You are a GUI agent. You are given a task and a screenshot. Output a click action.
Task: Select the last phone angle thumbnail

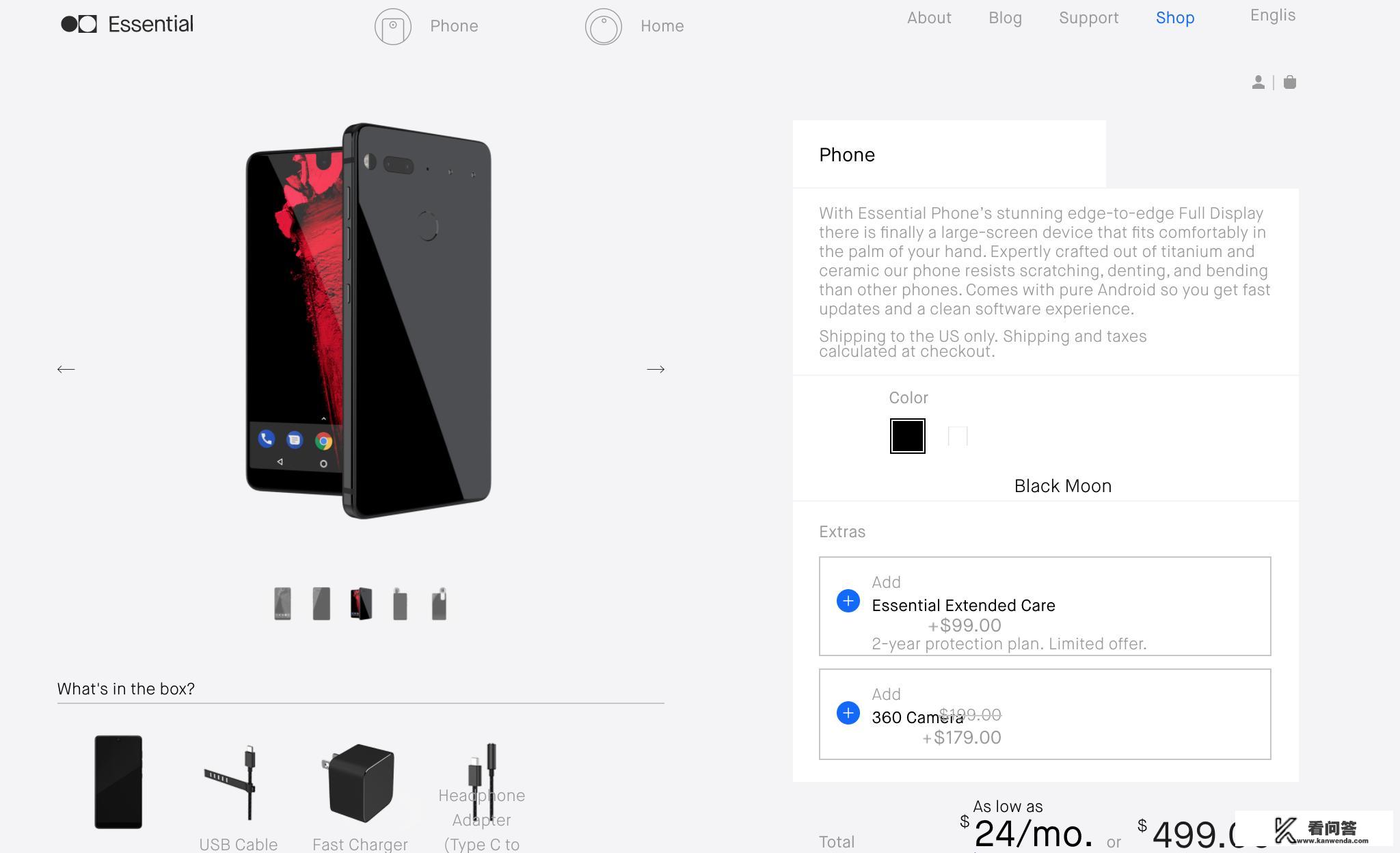(439, 603)
